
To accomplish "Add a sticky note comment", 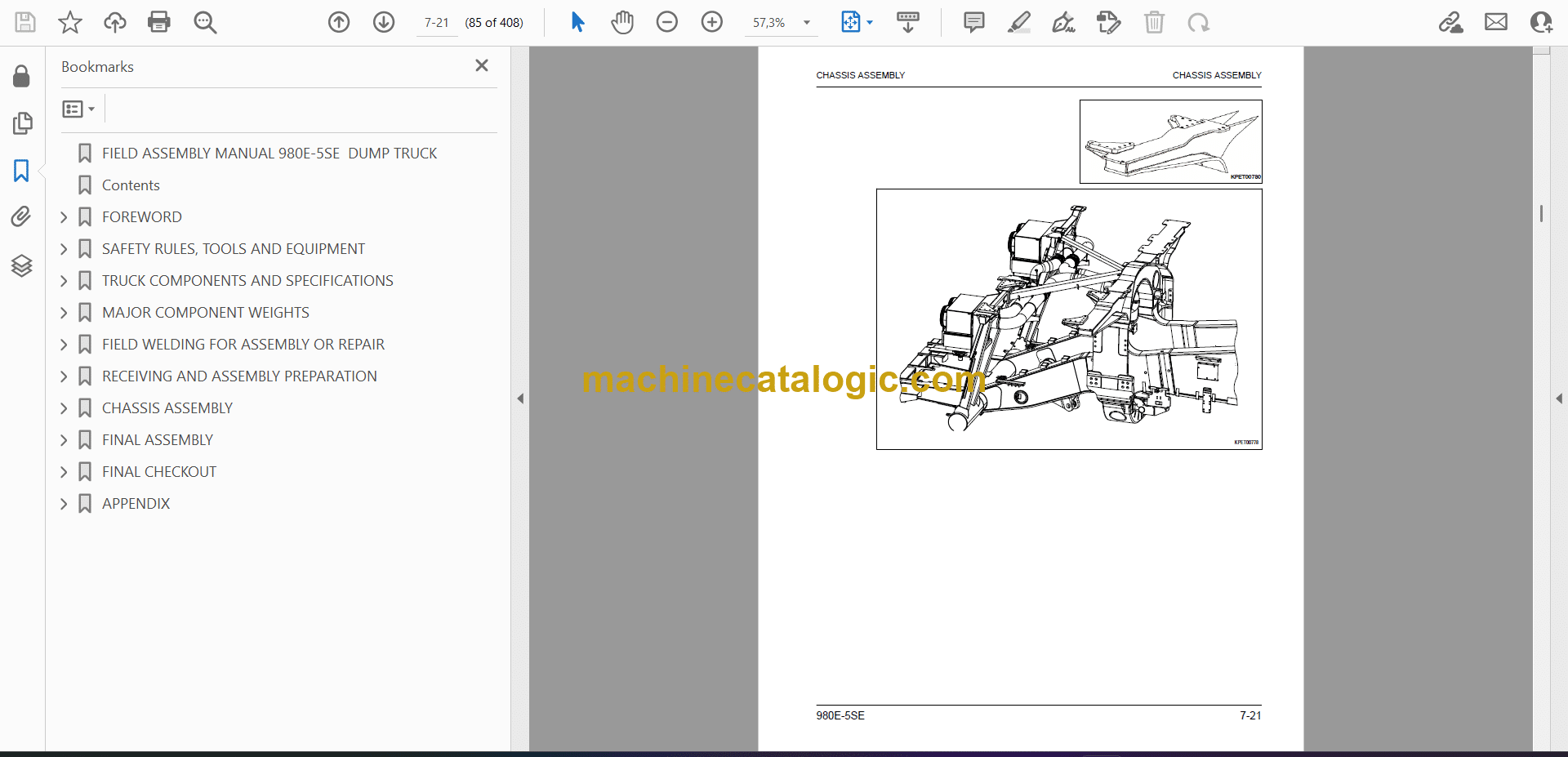I will [973, 22].
